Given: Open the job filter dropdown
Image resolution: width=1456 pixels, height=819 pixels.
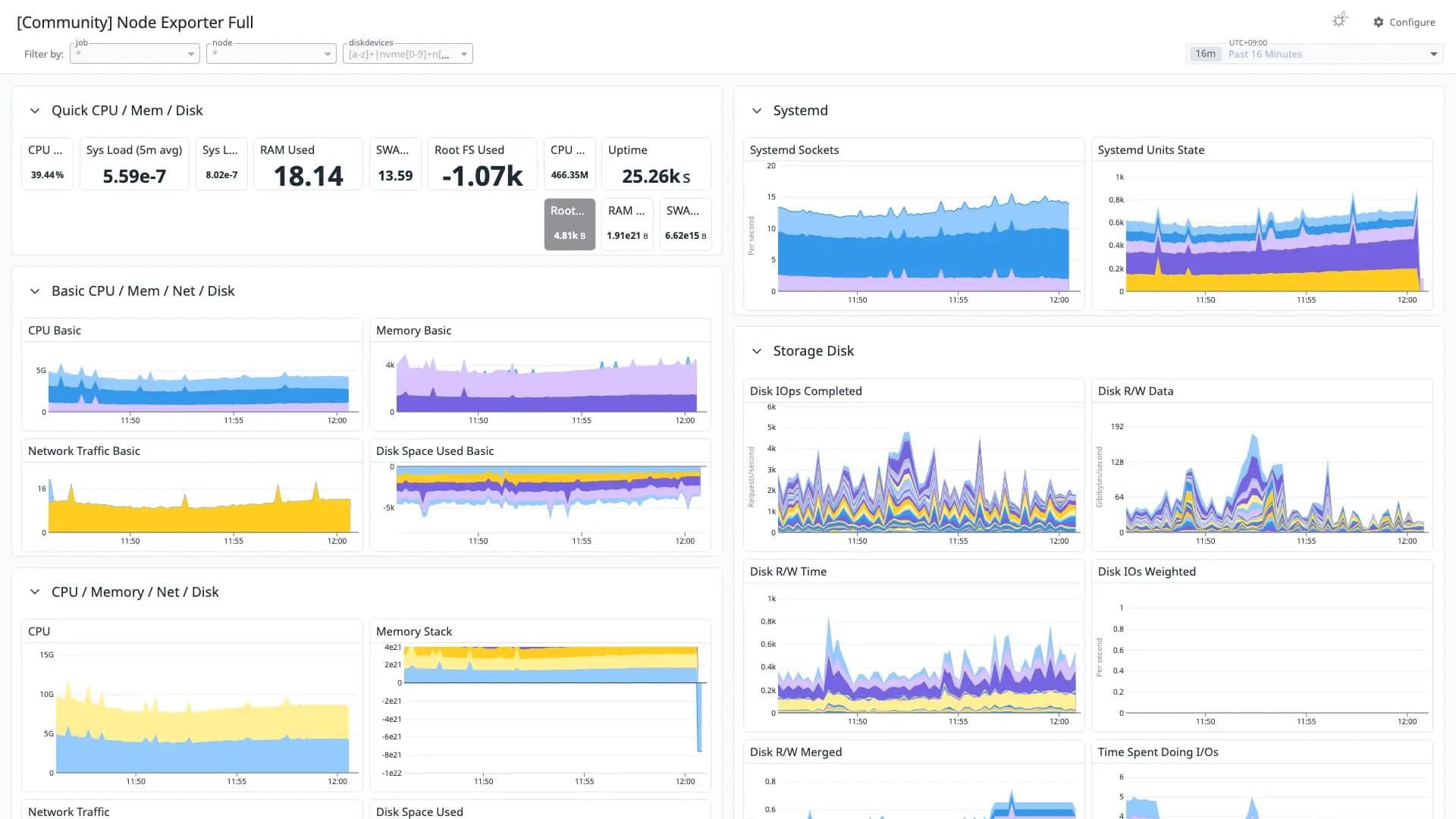Looking at the screenshot, I should click(135, 54).
